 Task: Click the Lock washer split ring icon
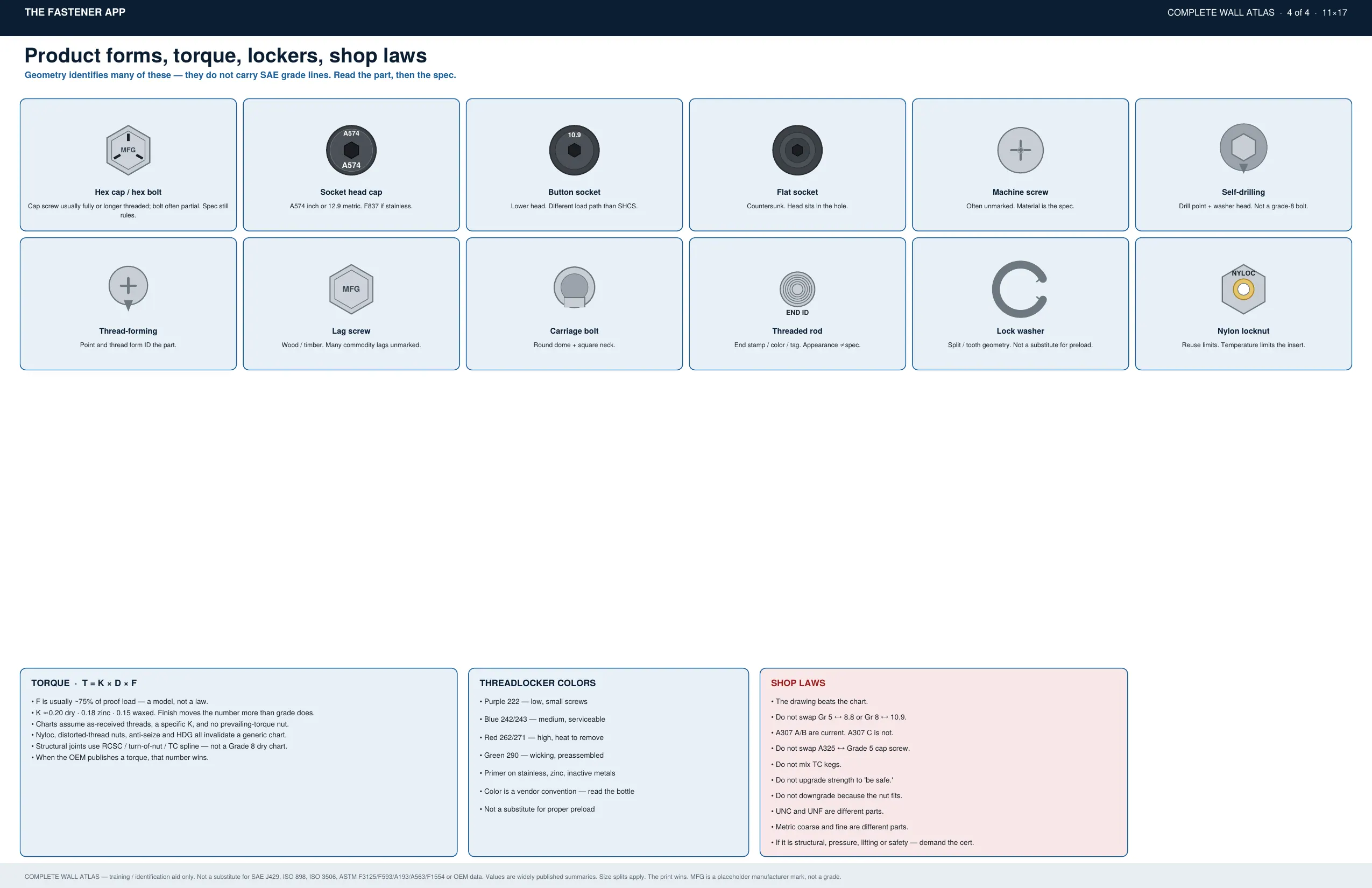coord(1020,289)
